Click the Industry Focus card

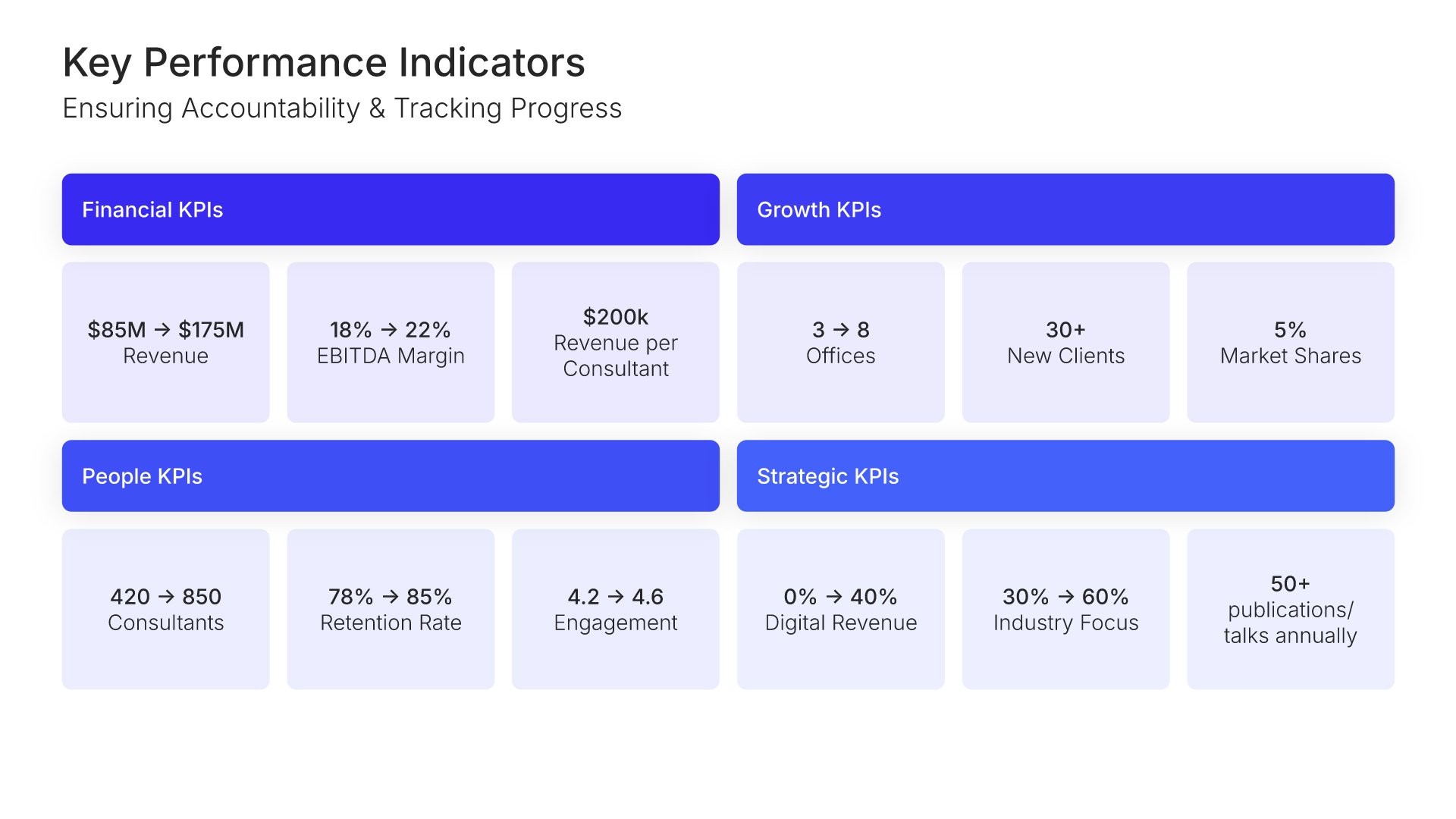click(x=1065, y=610)
